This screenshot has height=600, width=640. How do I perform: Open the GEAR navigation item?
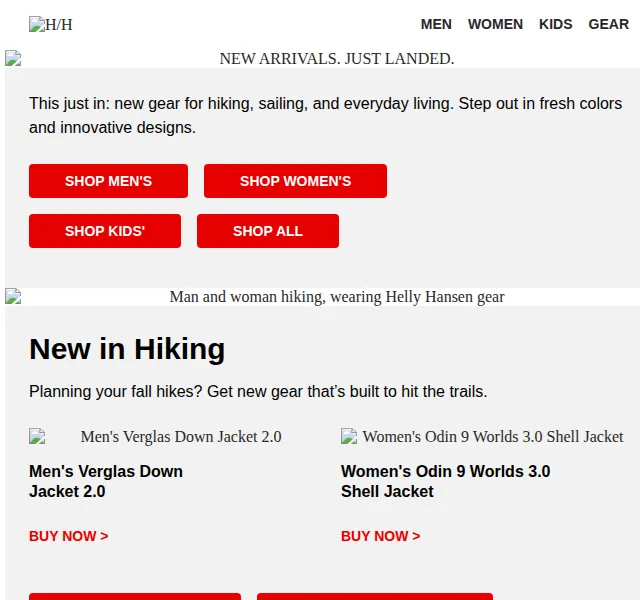(x=608, y=24)
